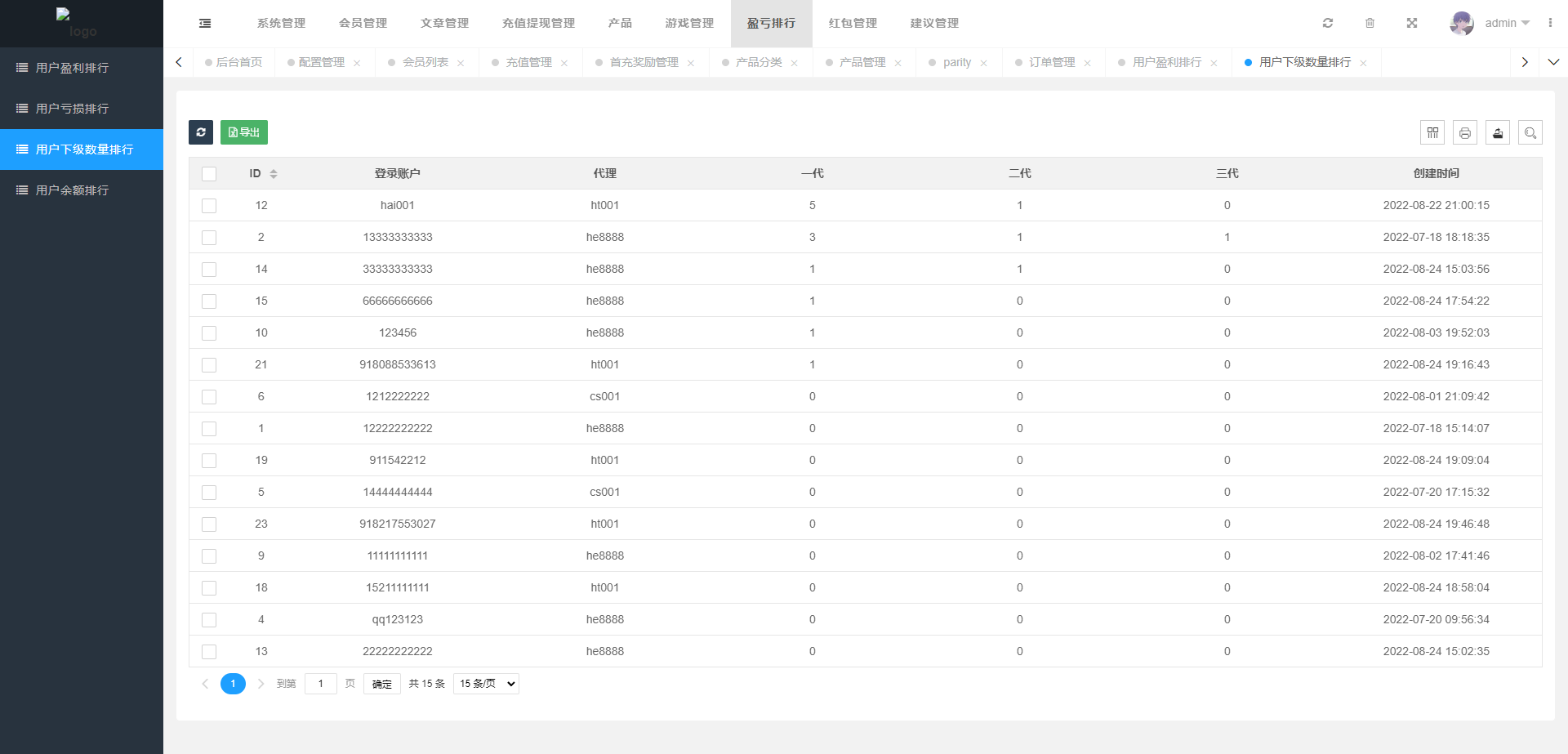Image resolution: width=1568 pixels, height=754 pixels.
Task: Click the page number input field
Action: [x=321, y=684]
